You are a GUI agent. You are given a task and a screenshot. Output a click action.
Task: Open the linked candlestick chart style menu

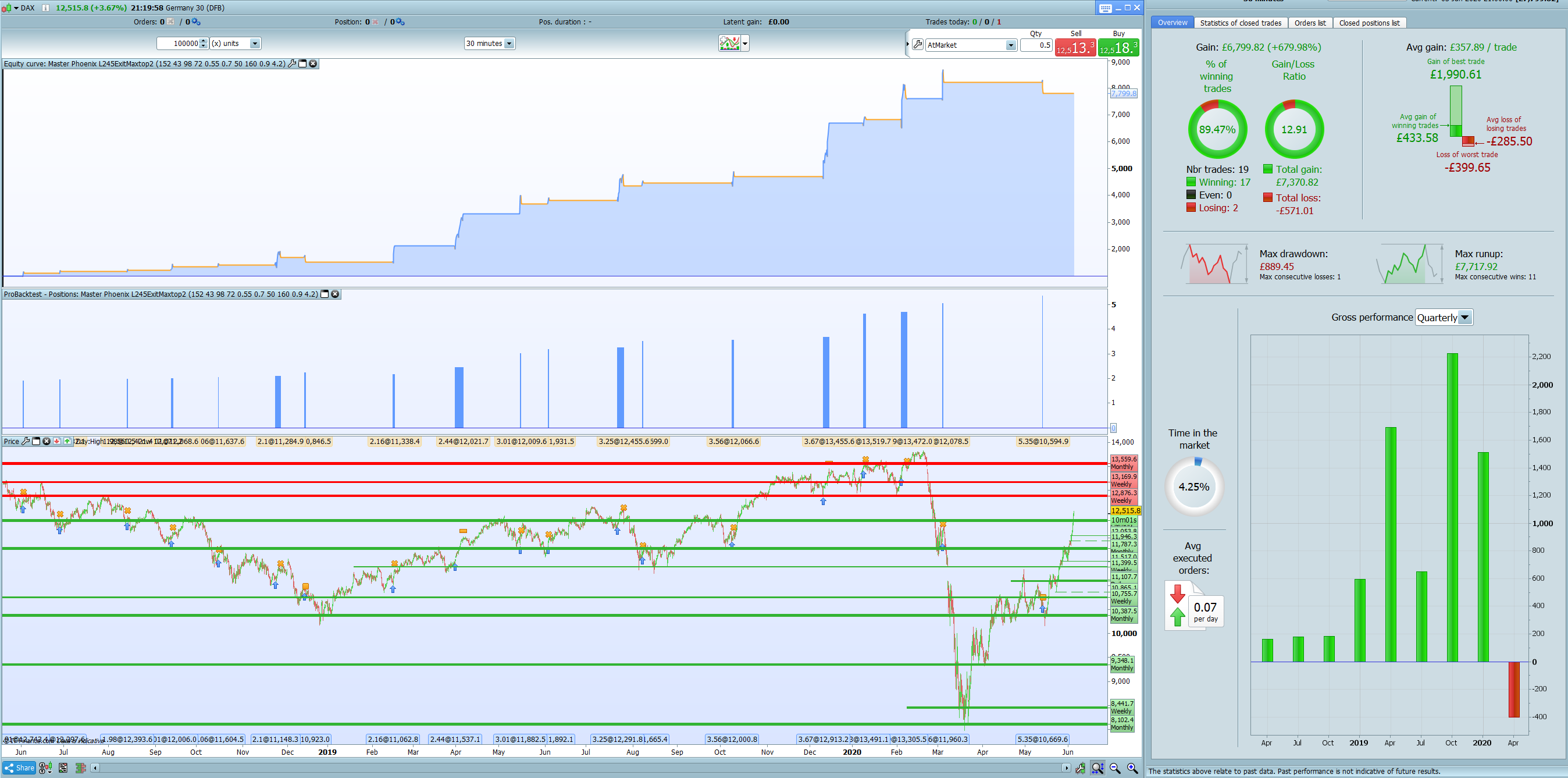tap(45, 768)
